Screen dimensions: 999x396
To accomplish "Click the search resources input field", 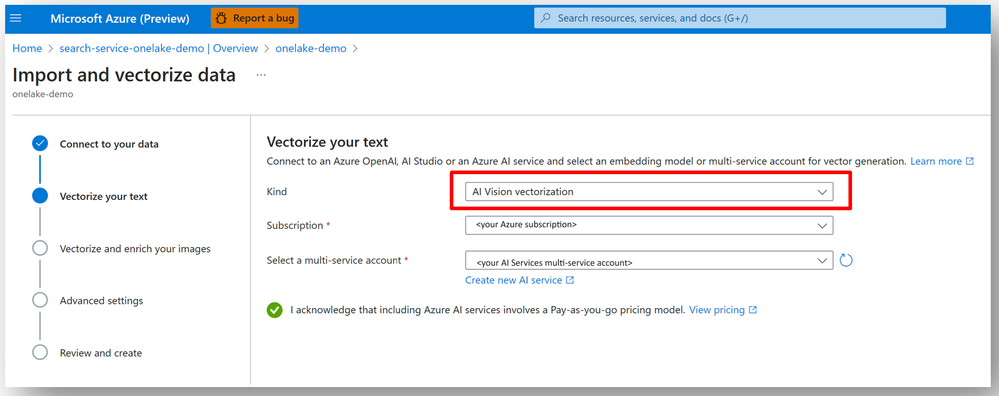I will point(740,18).
